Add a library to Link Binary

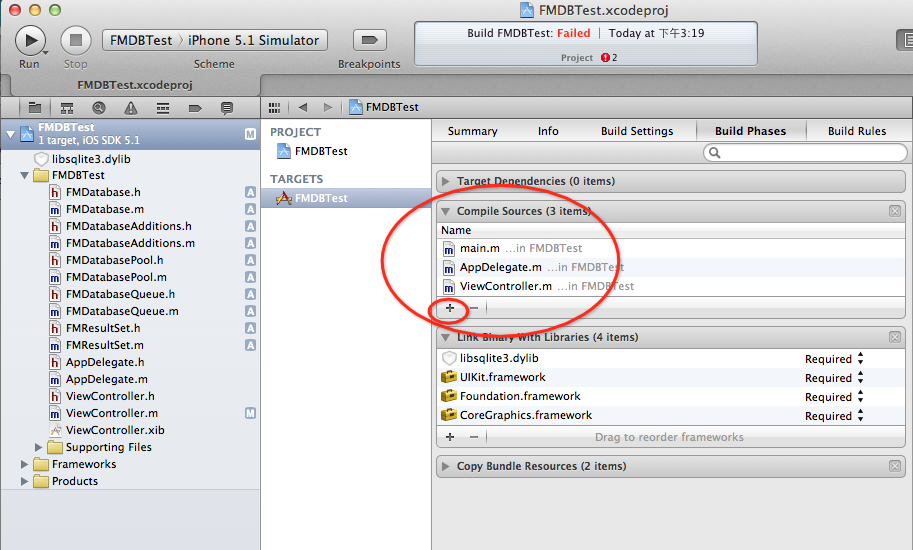click(x=450, y=437)
